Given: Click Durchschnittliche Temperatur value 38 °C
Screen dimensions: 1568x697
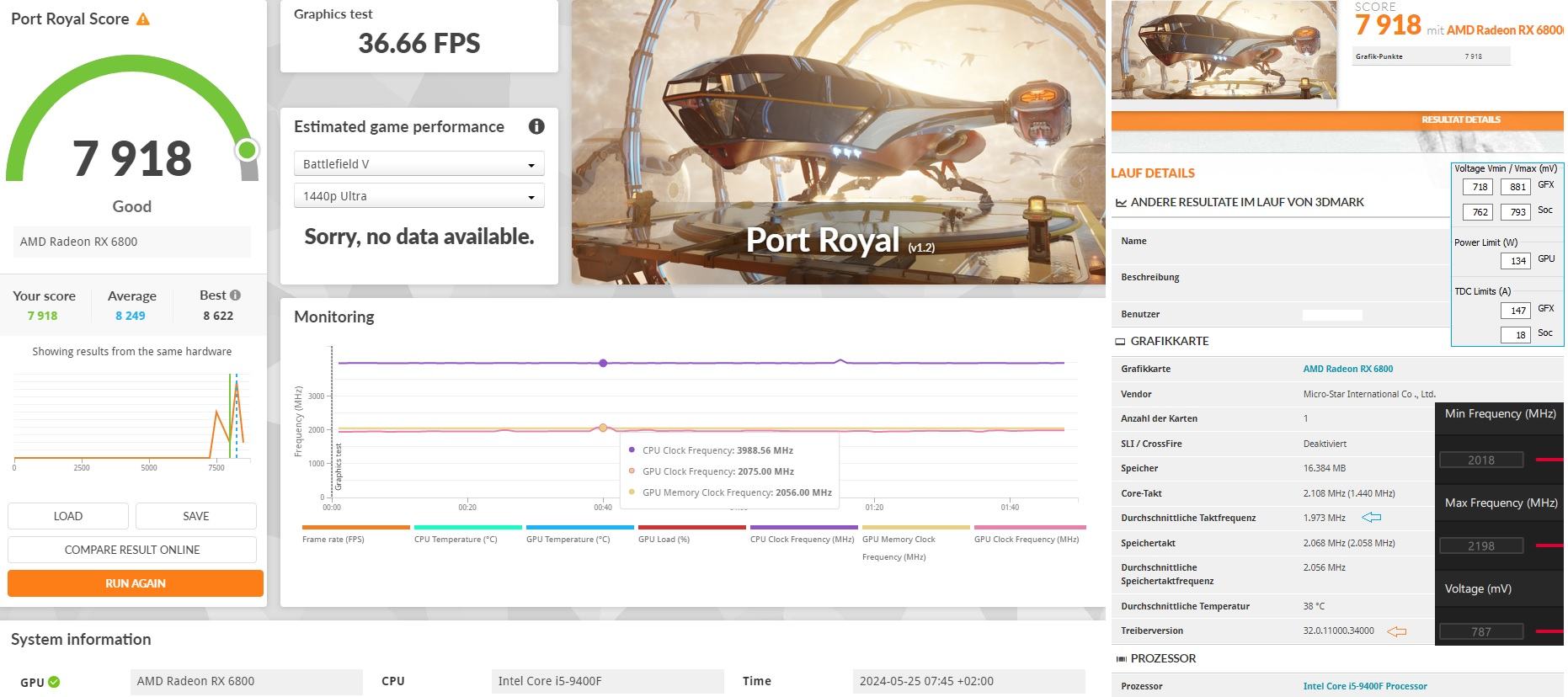Looking at the screenshot, I should tap(1314, 606).
